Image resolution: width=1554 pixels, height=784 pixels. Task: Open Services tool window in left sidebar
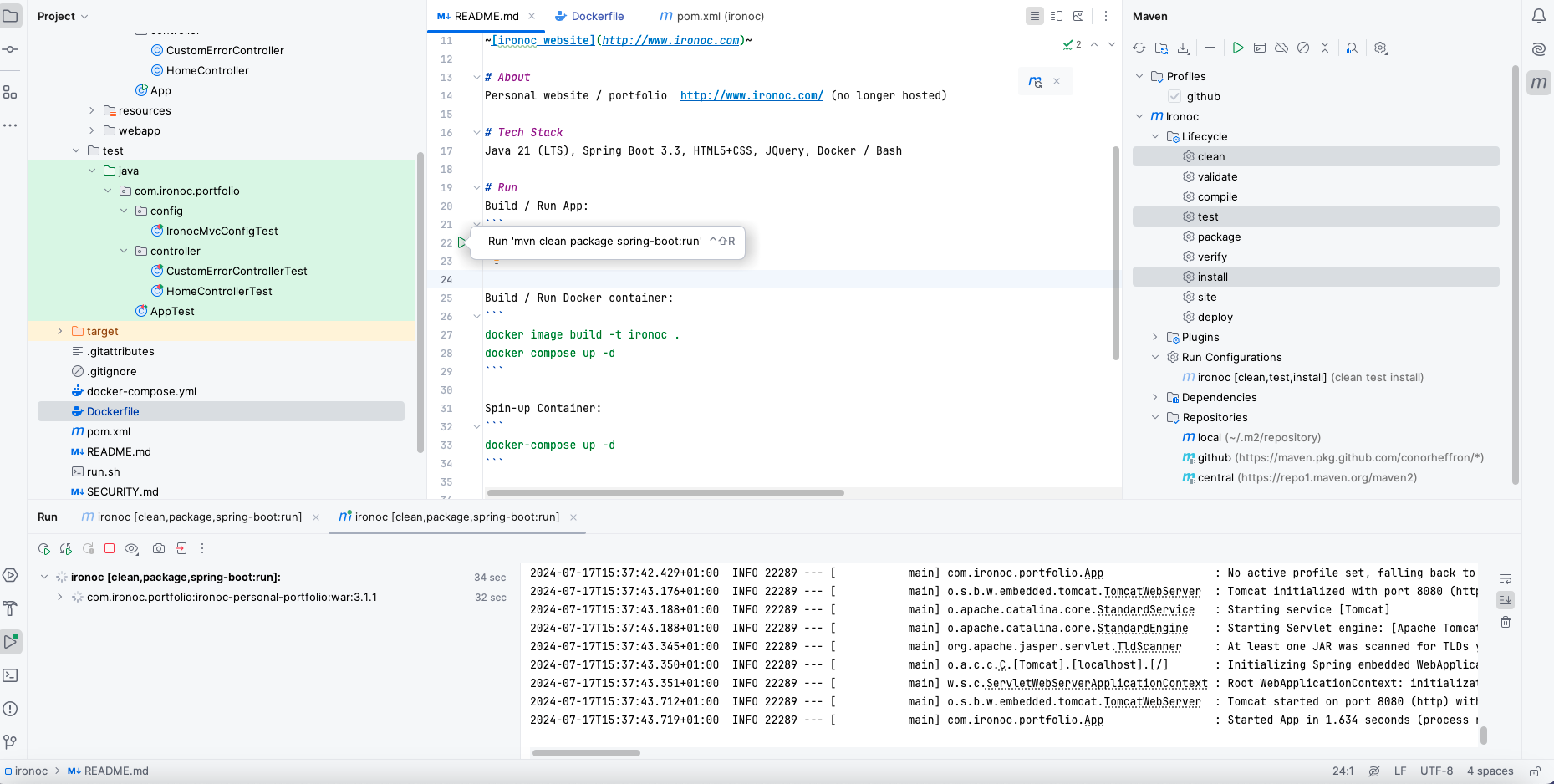10,575
